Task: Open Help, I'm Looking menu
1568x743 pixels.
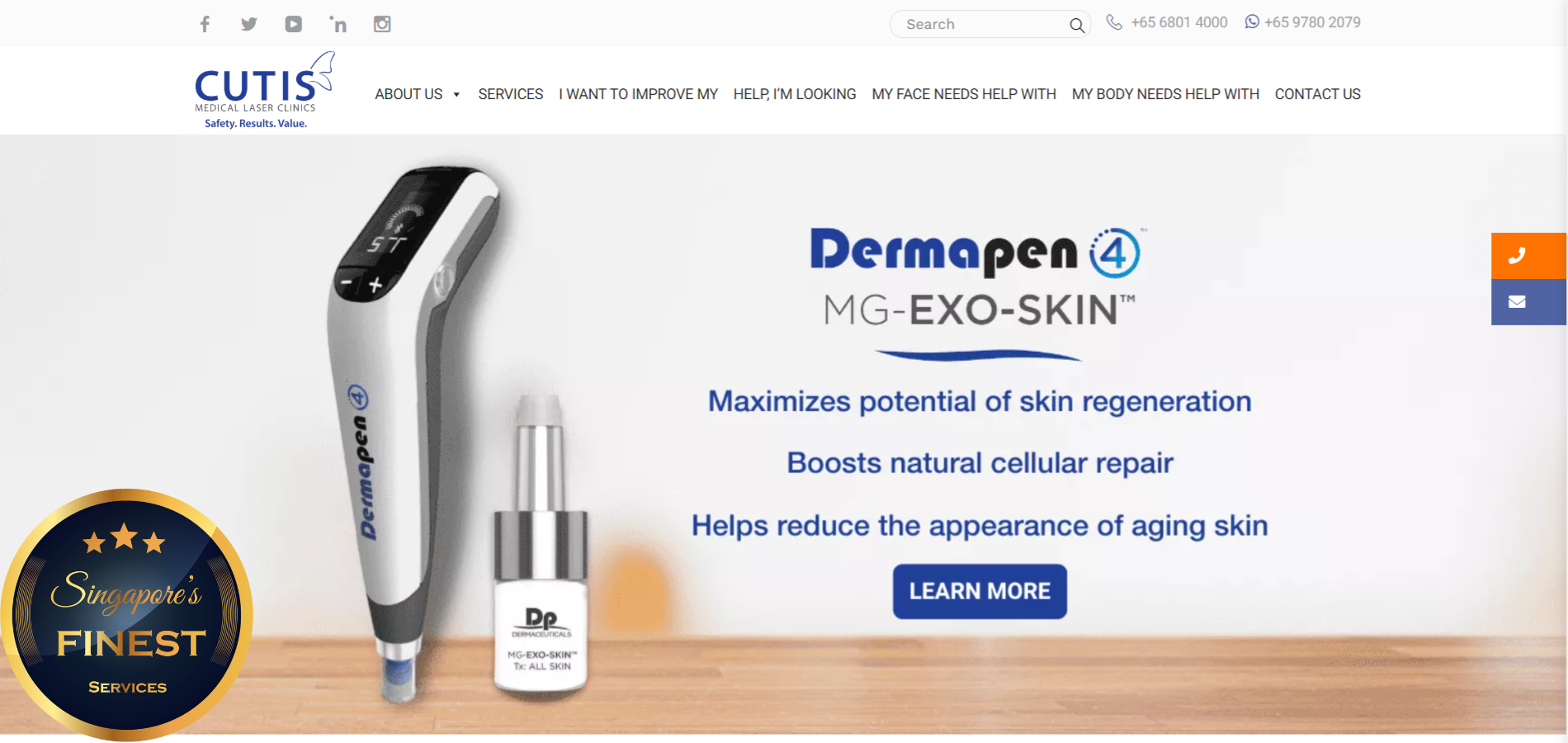Action: pos(795,94)
